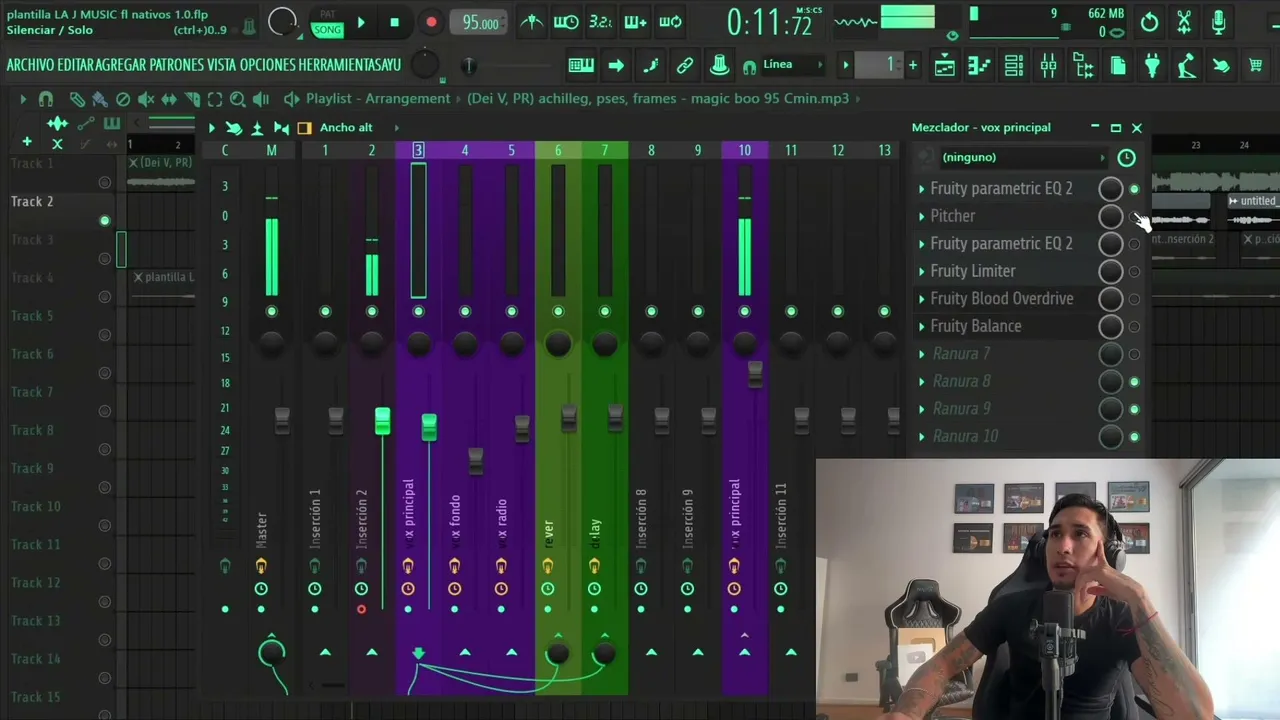
Task: Click the Master track volume fader
Action: (282, 421)
